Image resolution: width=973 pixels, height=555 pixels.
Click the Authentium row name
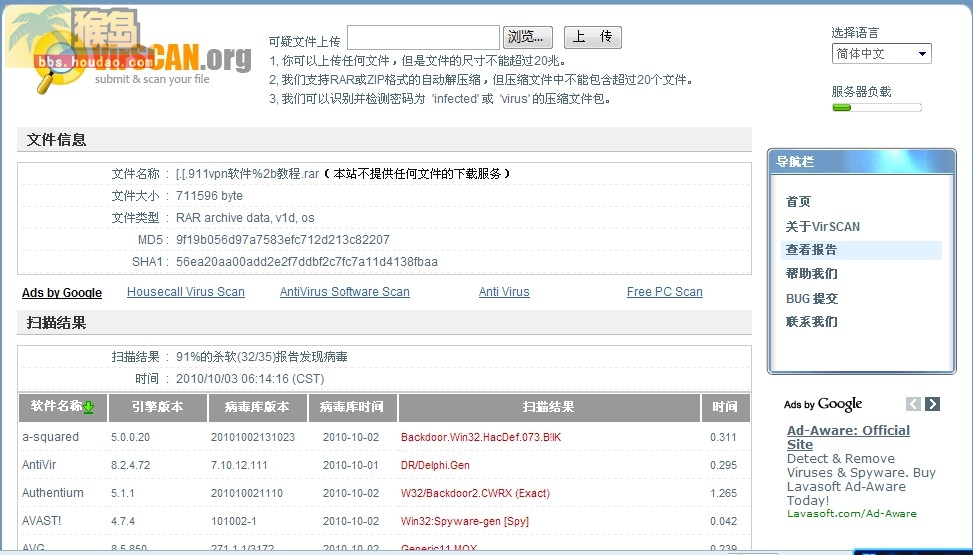[53, 493]
